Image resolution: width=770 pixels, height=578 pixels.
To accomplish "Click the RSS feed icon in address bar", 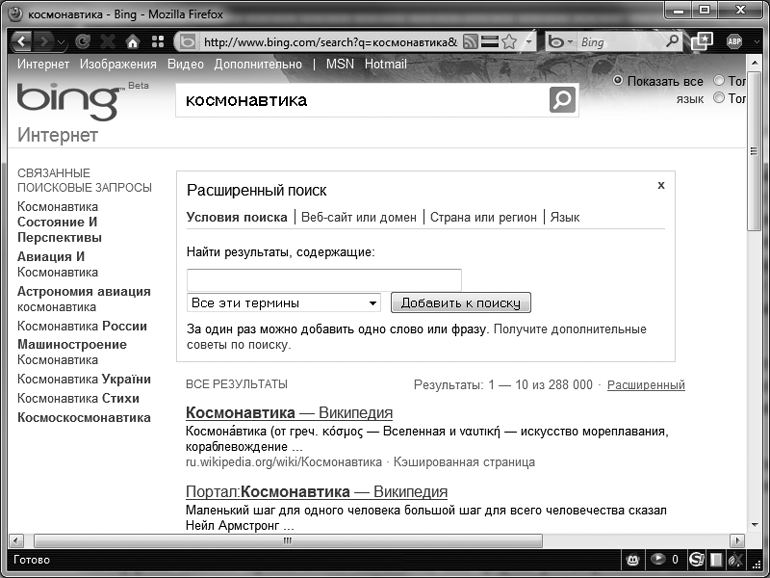I will pos(469,42).
